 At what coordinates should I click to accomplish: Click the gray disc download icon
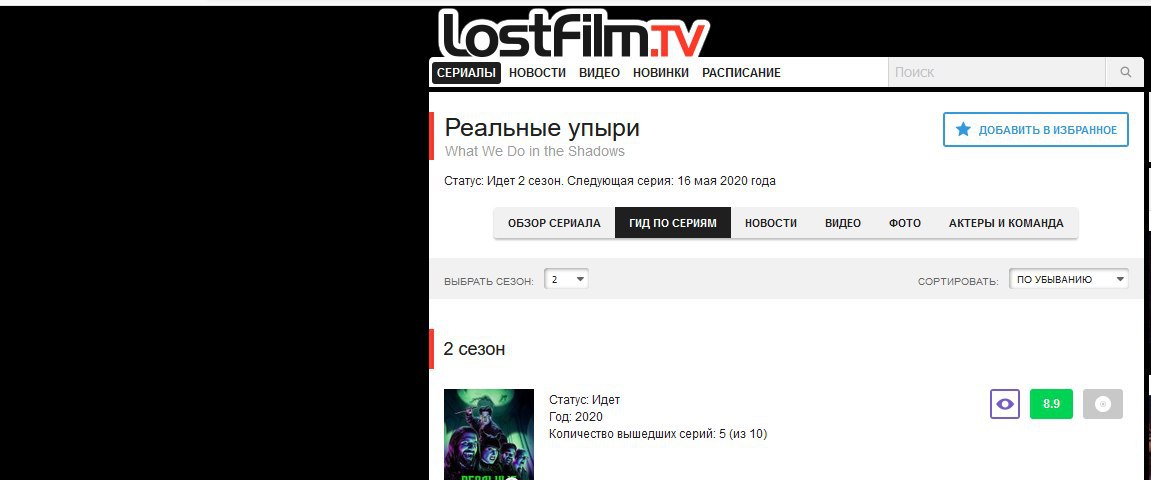coord(1103,404)
